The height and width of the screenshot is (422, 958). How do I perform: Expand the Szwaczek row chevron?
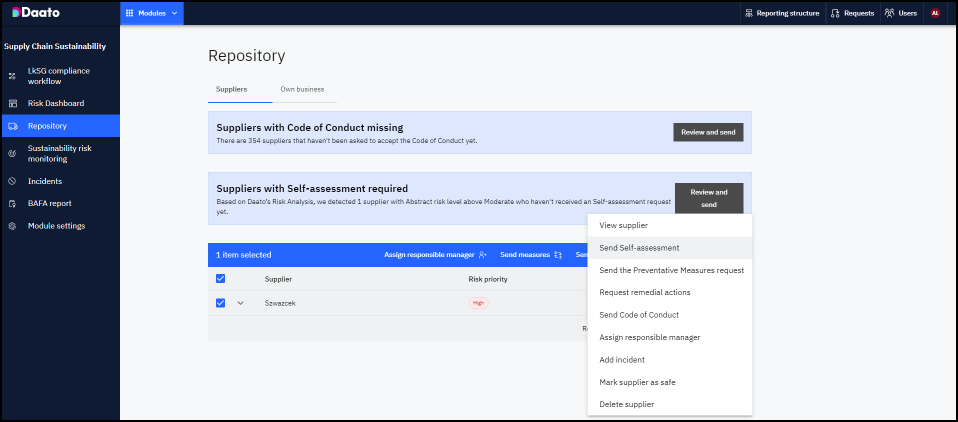coord(240,303)
